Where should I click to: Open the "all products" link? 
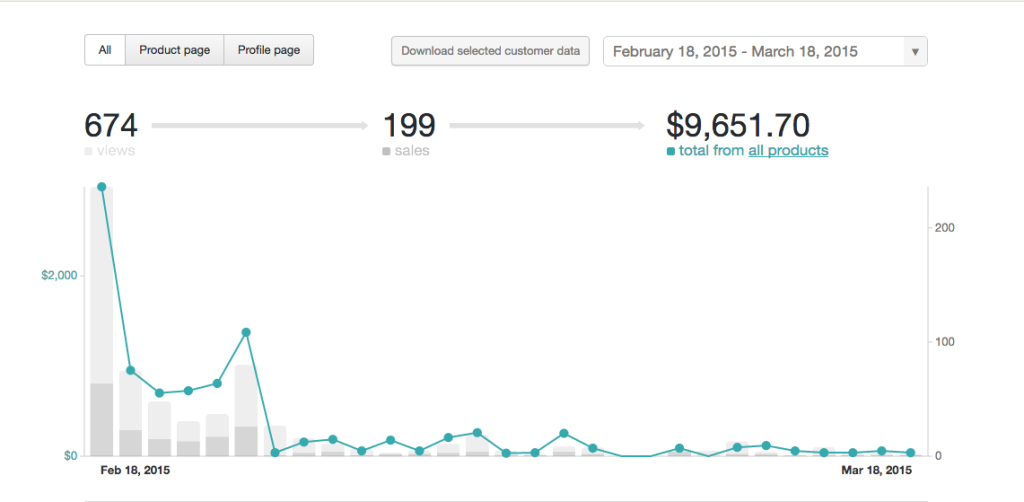(x=788, y=151)
